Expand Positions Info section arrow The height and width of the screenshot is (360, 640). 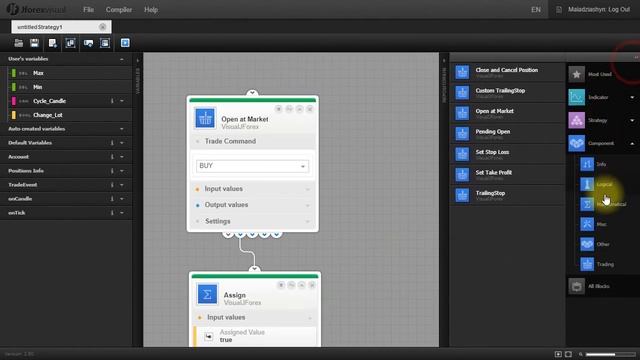122,171
